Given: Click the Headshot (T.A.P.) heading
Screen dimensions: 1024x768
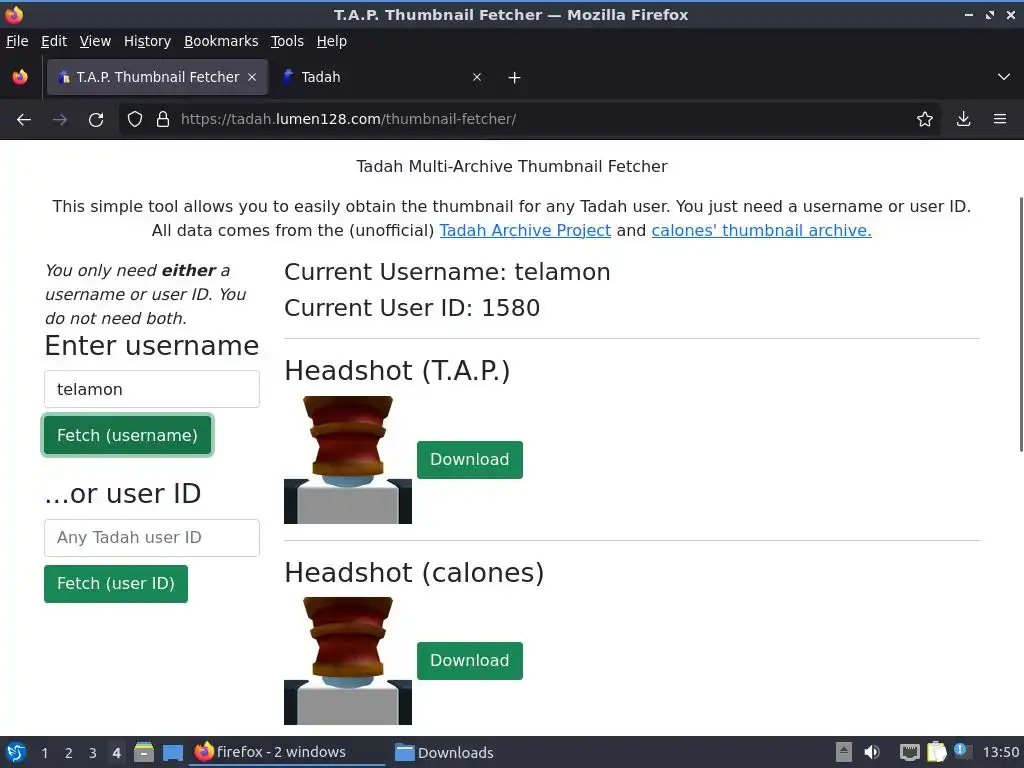Looking at the screenshot, I should pyautogui.click(x=397, y=371).
